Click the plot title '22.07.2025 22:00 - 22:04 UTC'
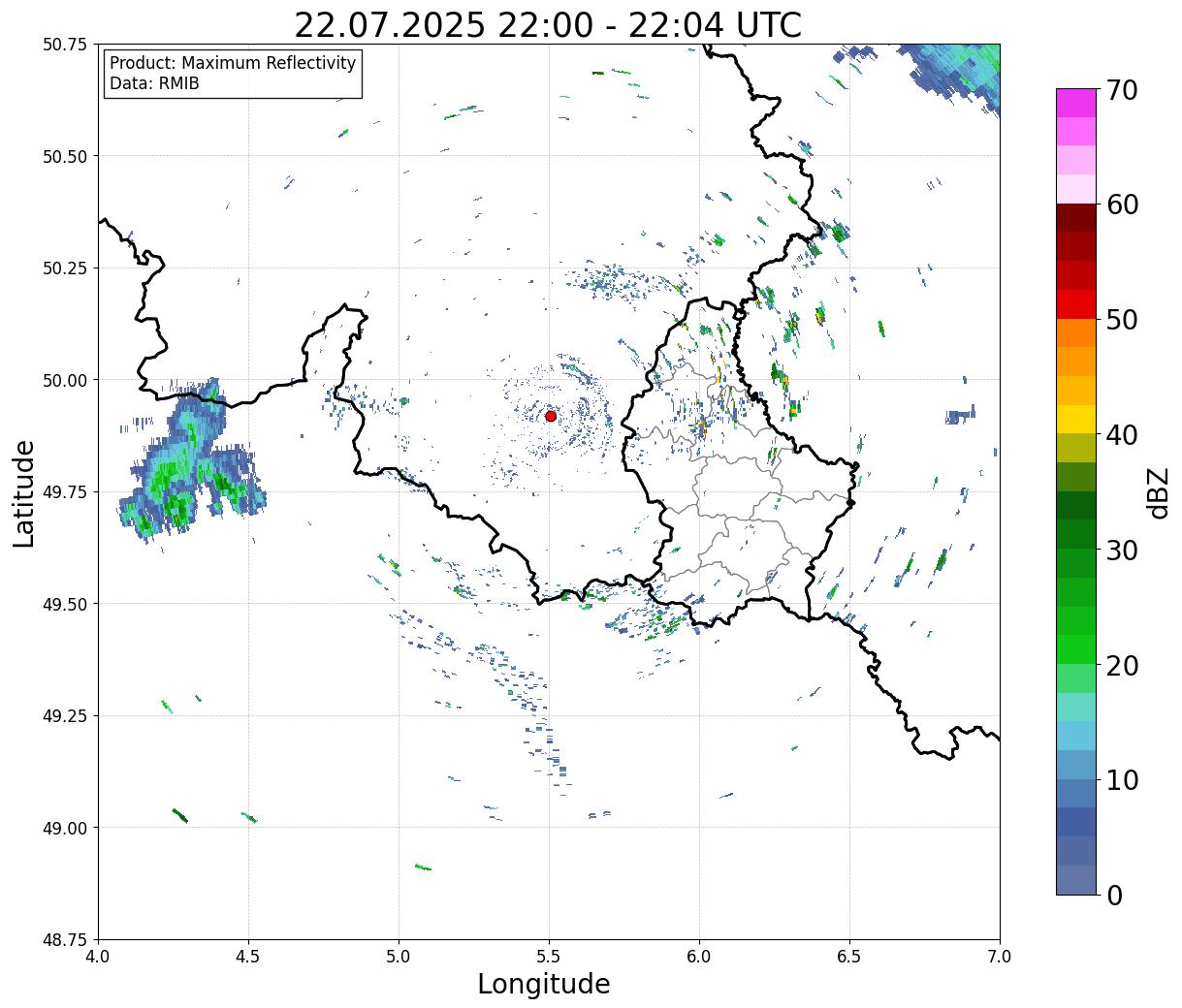The height and width of the screenshot is (1008, 1182). click(548, 24)
